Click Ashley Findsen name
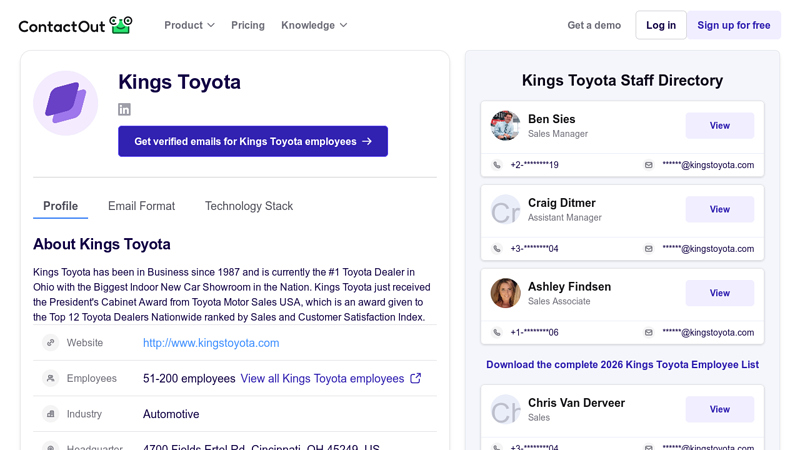This screenshot has height=450, width=800. 569,286
